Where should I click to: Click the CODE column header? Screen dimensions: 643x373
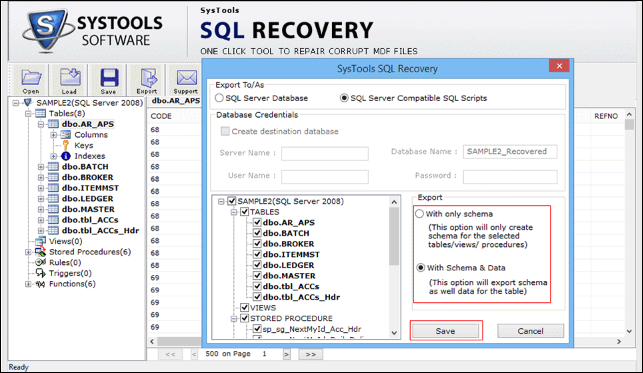pyautogui.click(x=161, y=116)
